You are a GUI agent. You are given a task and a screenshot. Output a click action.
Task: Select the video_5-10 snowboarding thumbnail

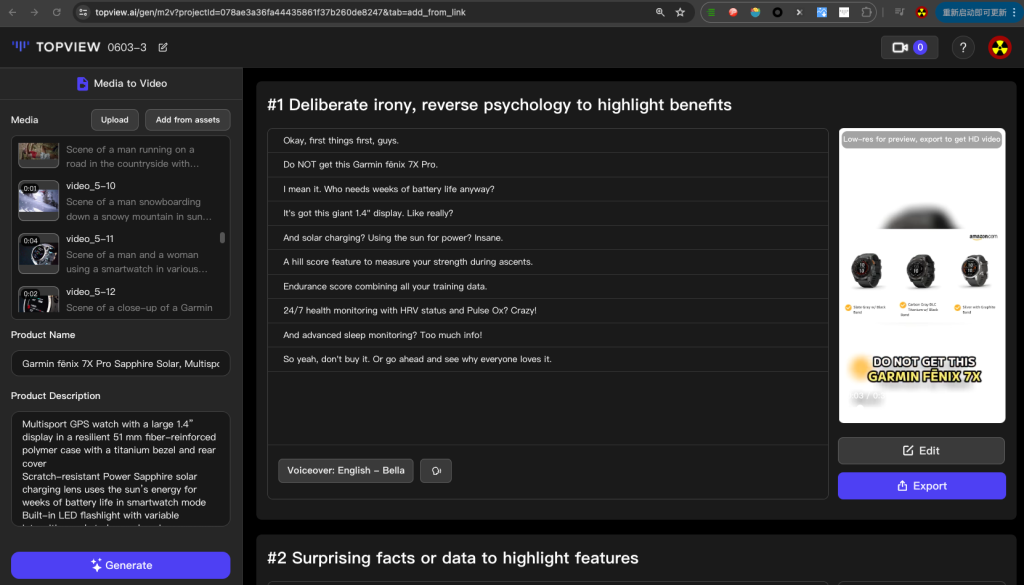[x=38, y=201]
